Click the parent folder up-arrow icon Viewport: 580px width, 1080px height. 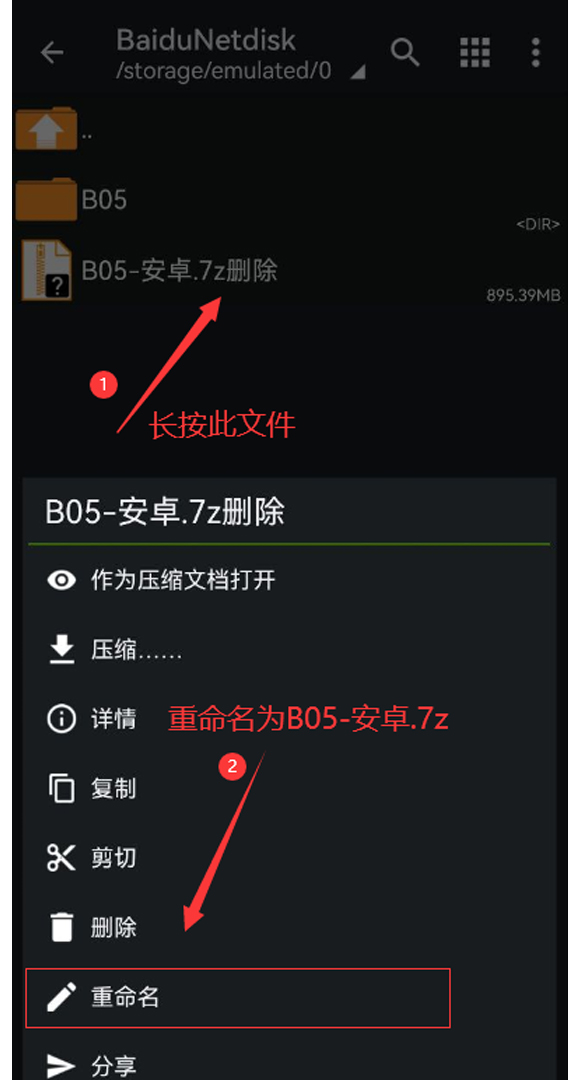(x=46, y=129)
